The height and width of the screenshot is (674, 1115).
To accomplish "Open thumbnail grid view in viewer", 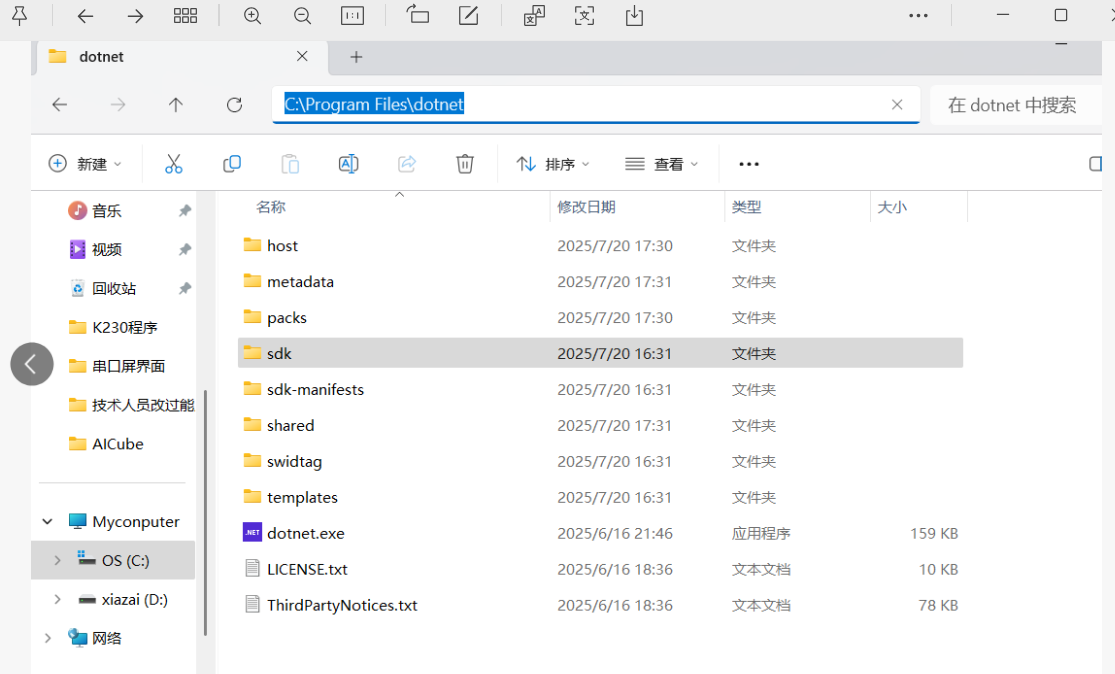I will click(186, 16).
